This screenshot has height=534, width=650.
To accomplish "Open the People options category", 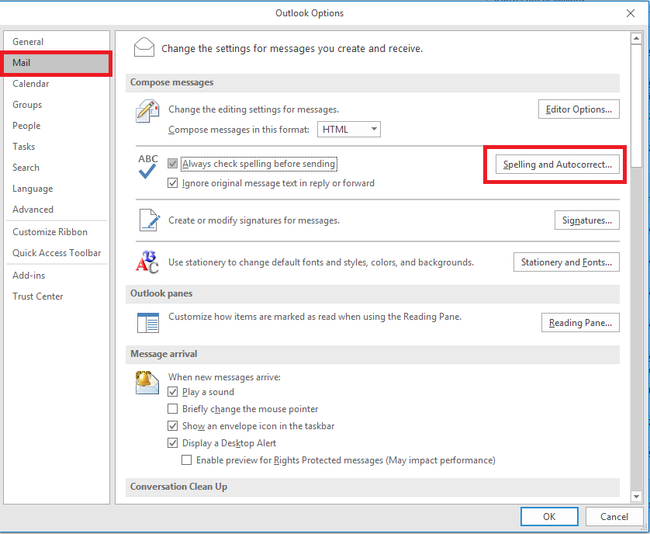I will tap(56, 126).
